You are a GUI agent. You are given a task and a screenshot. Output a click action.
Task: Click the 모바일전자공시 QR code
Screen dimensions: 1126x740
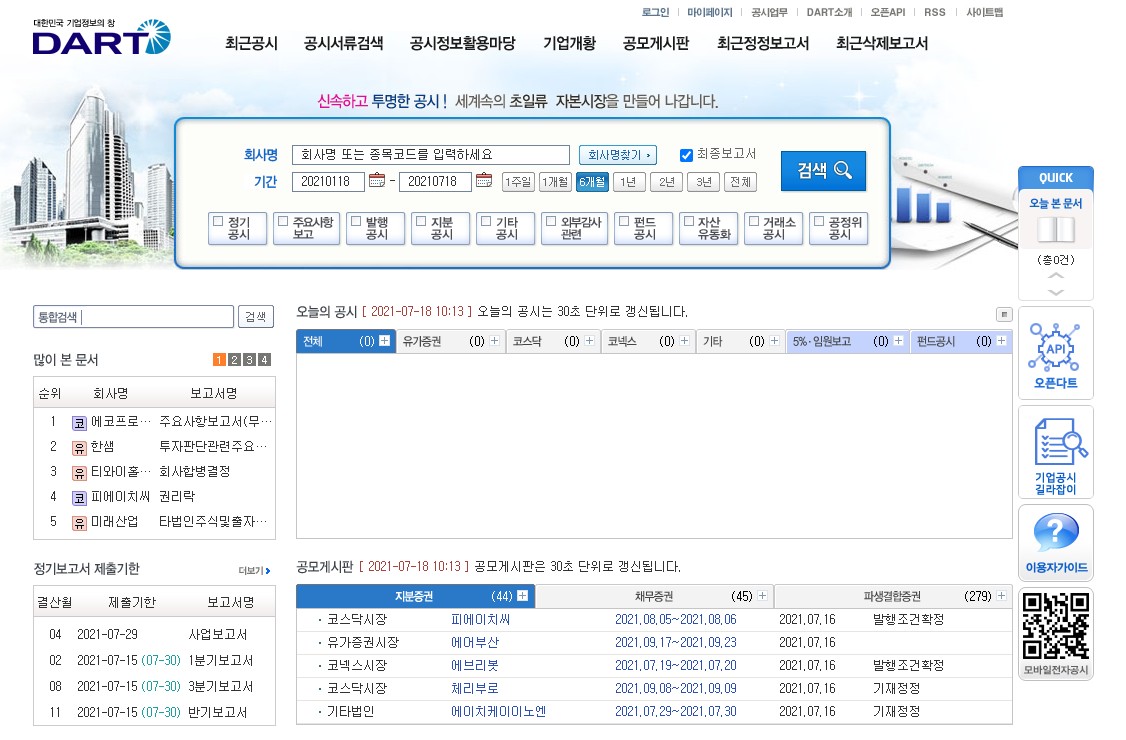point(1056,626)
